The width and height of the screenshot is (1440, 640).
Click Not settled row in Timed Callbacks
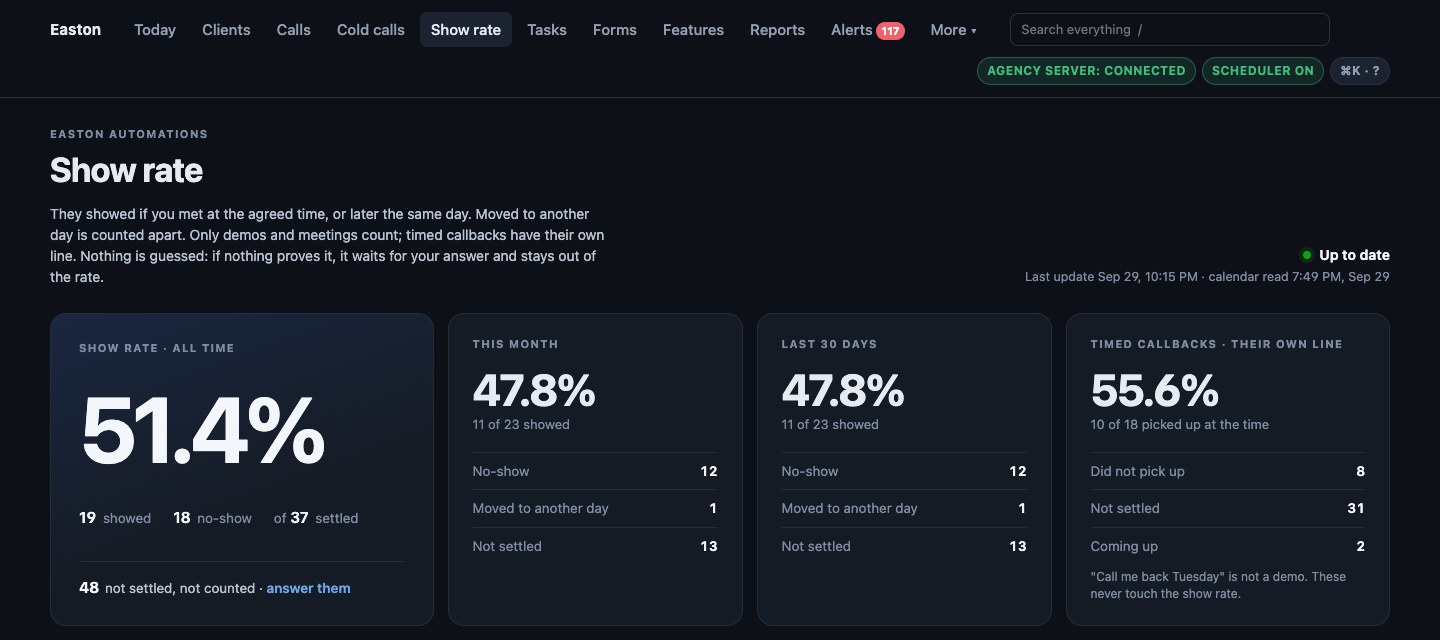click(1228, 508)
